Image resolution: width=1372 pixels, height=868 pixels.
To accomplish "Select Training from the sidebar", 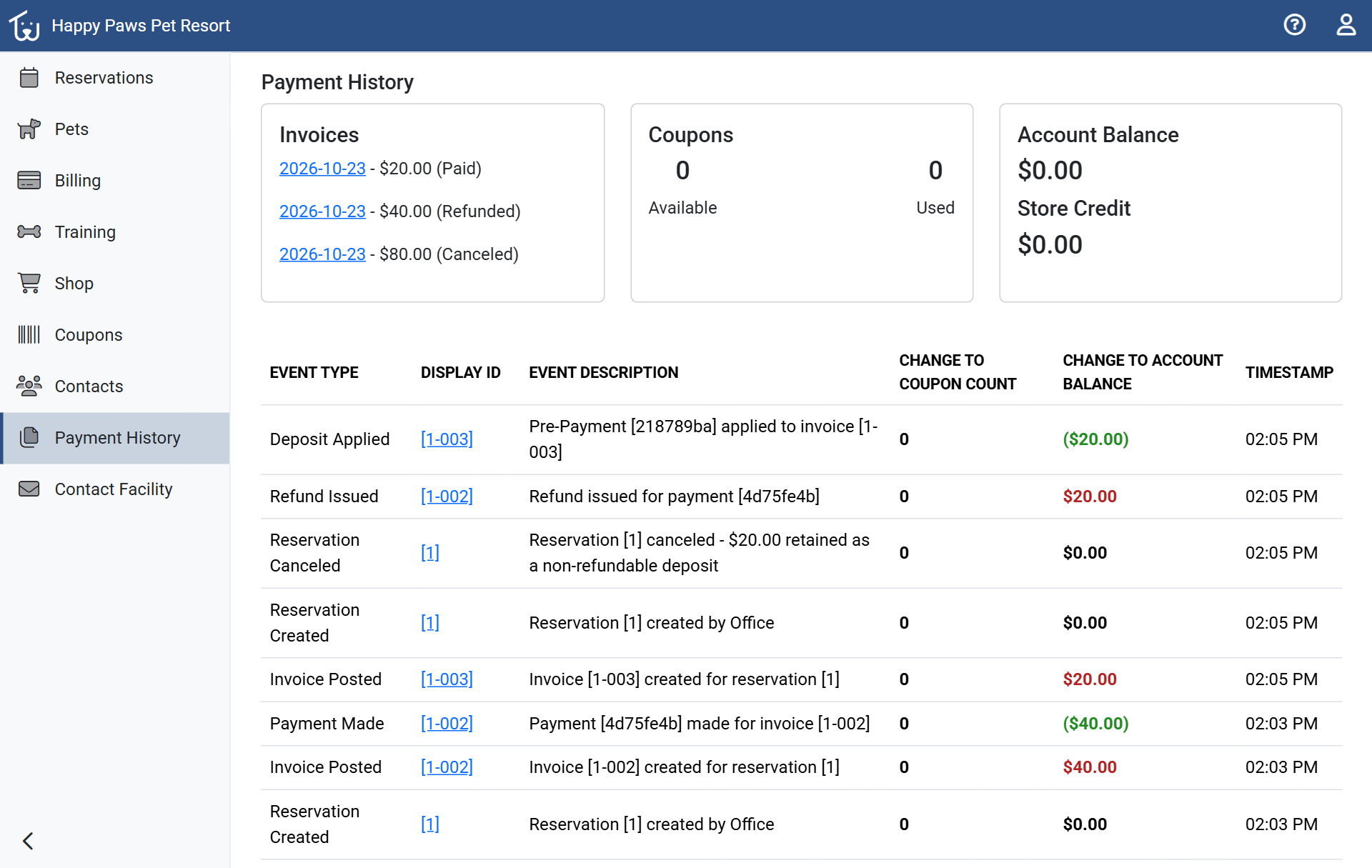I will point(115,231).
